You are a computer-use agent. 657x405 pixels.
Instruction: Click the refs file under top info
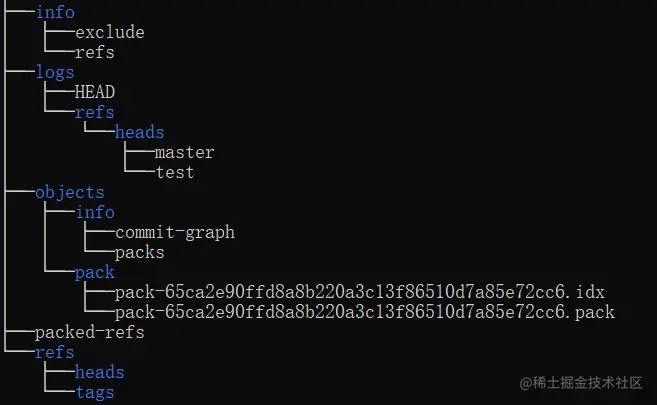pos(94,52)
